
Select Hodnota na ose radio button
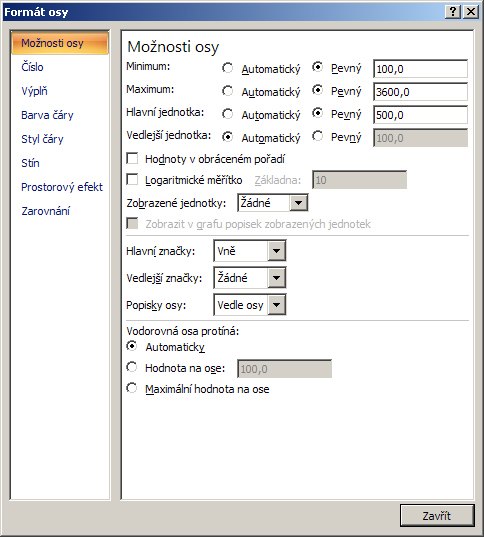[132, 367]
